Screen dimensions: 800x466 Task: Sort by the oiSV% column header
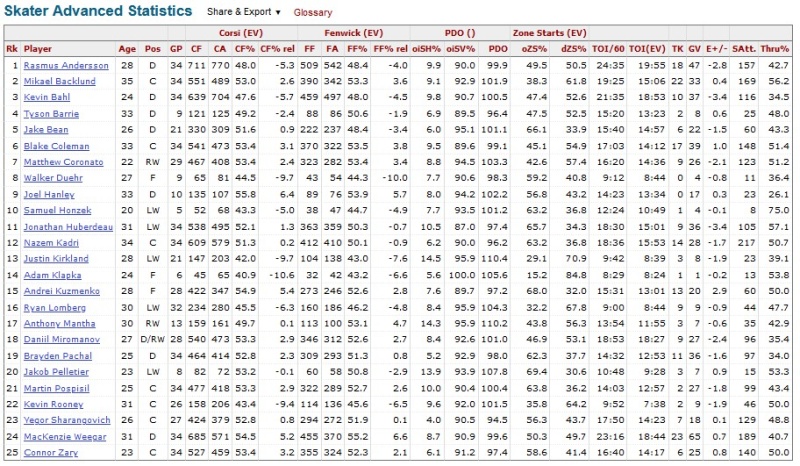point(461,49)
